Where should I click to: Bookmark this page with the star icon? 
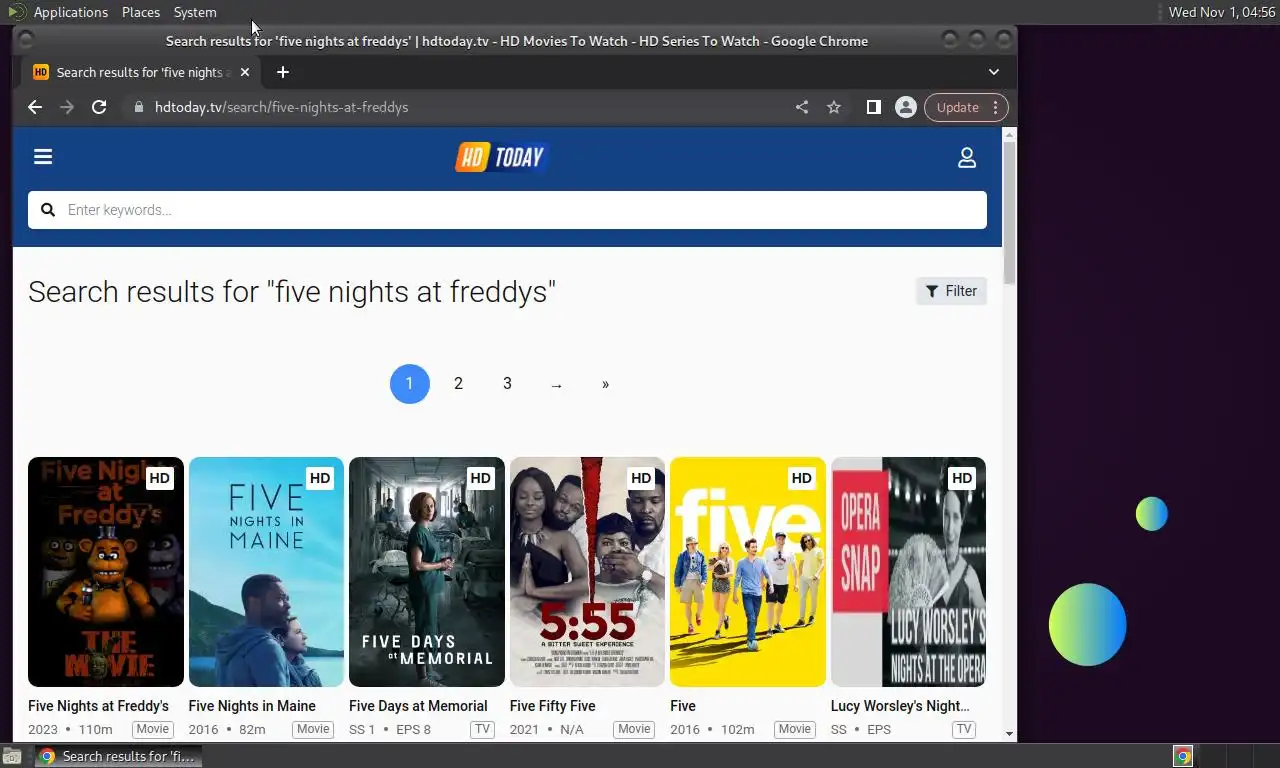point(834,107)
